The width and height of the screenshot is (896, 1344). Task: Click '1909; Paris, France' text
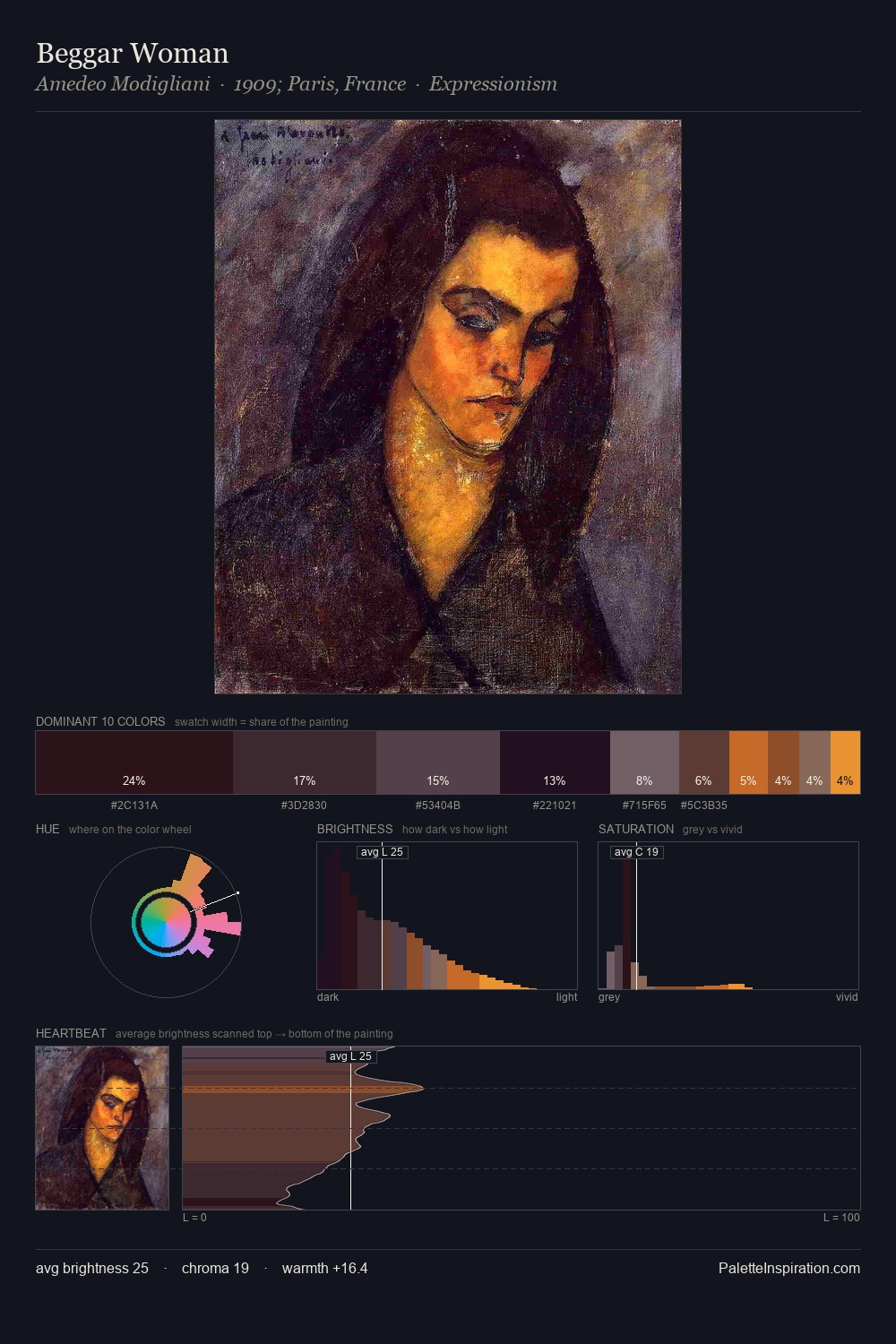320,84
